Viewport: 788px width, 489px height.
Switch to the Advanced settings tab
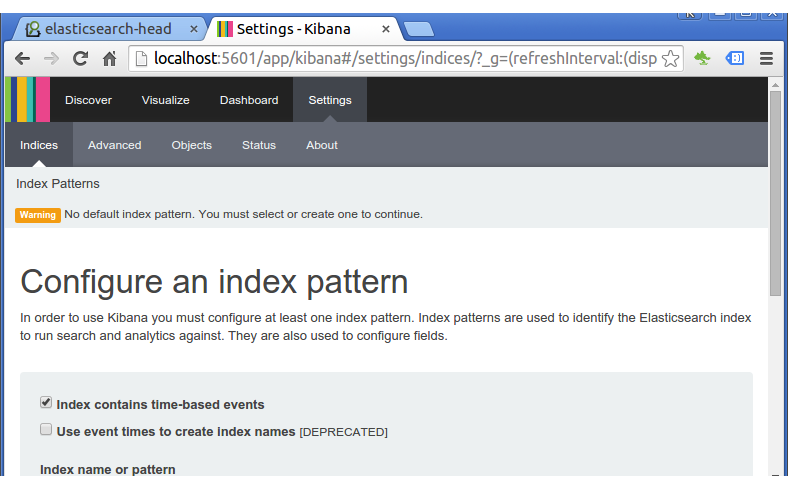pos(115,145)
